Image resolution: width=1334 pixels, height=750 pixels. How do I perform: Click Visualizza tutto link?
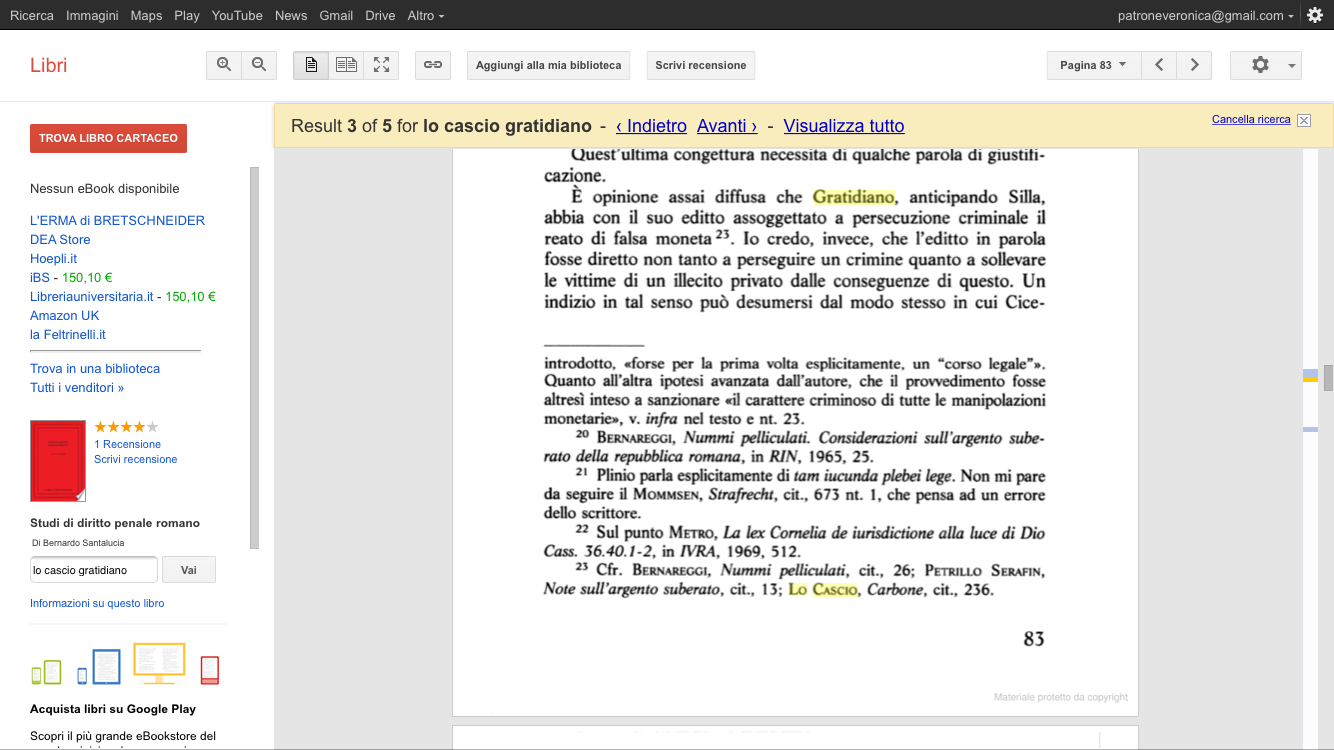pyautogui.click(x=844, y=126)
